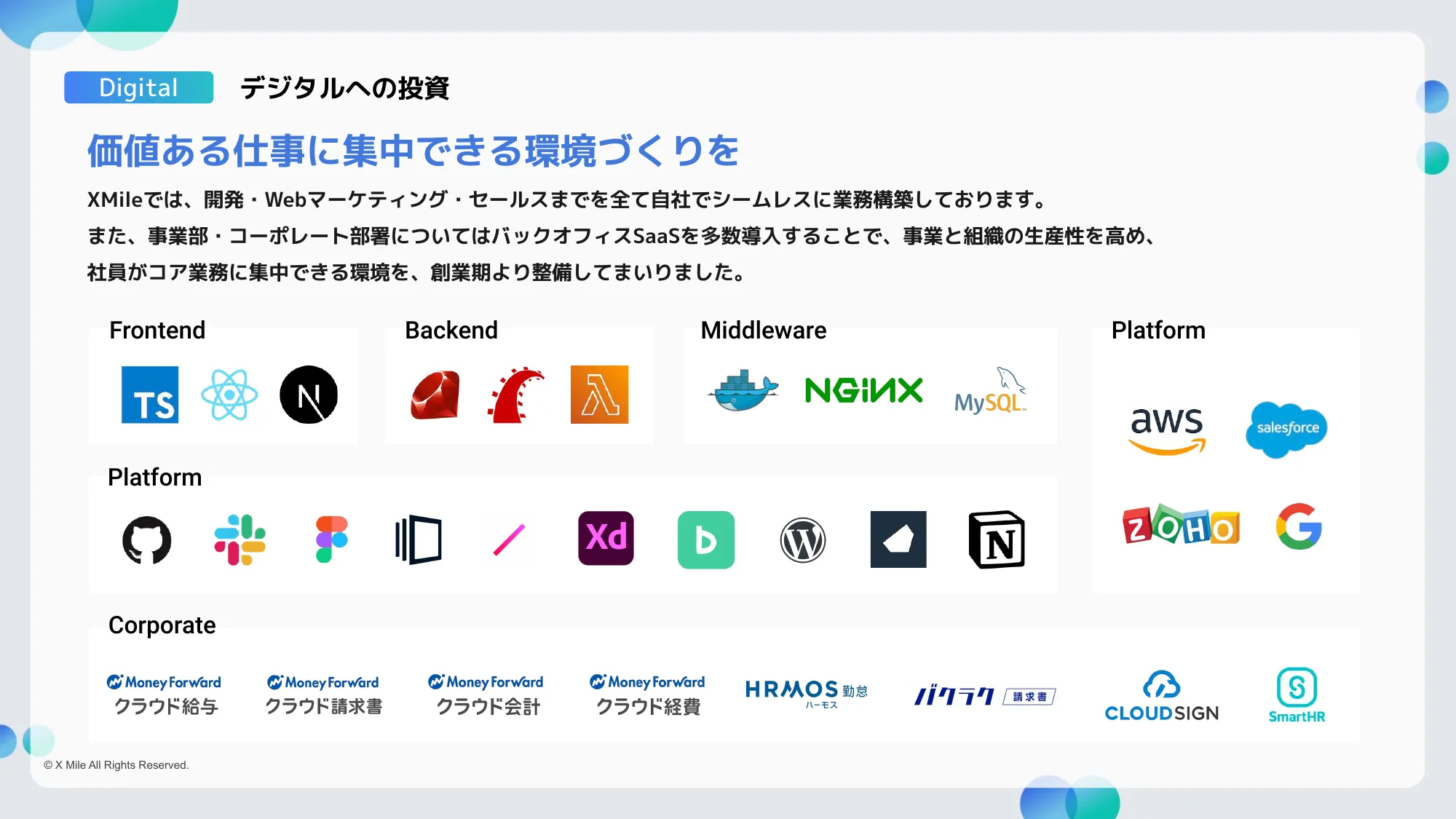
Task: Click Money Forward クラウド請求書 logo
Action: pos(323,695)
